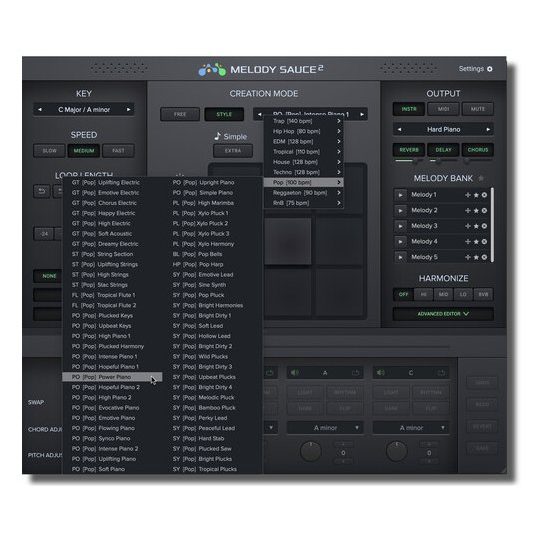Screen dimensions: 540x540
Task: Enable FREE creation mode
Action: click(180, 114)
